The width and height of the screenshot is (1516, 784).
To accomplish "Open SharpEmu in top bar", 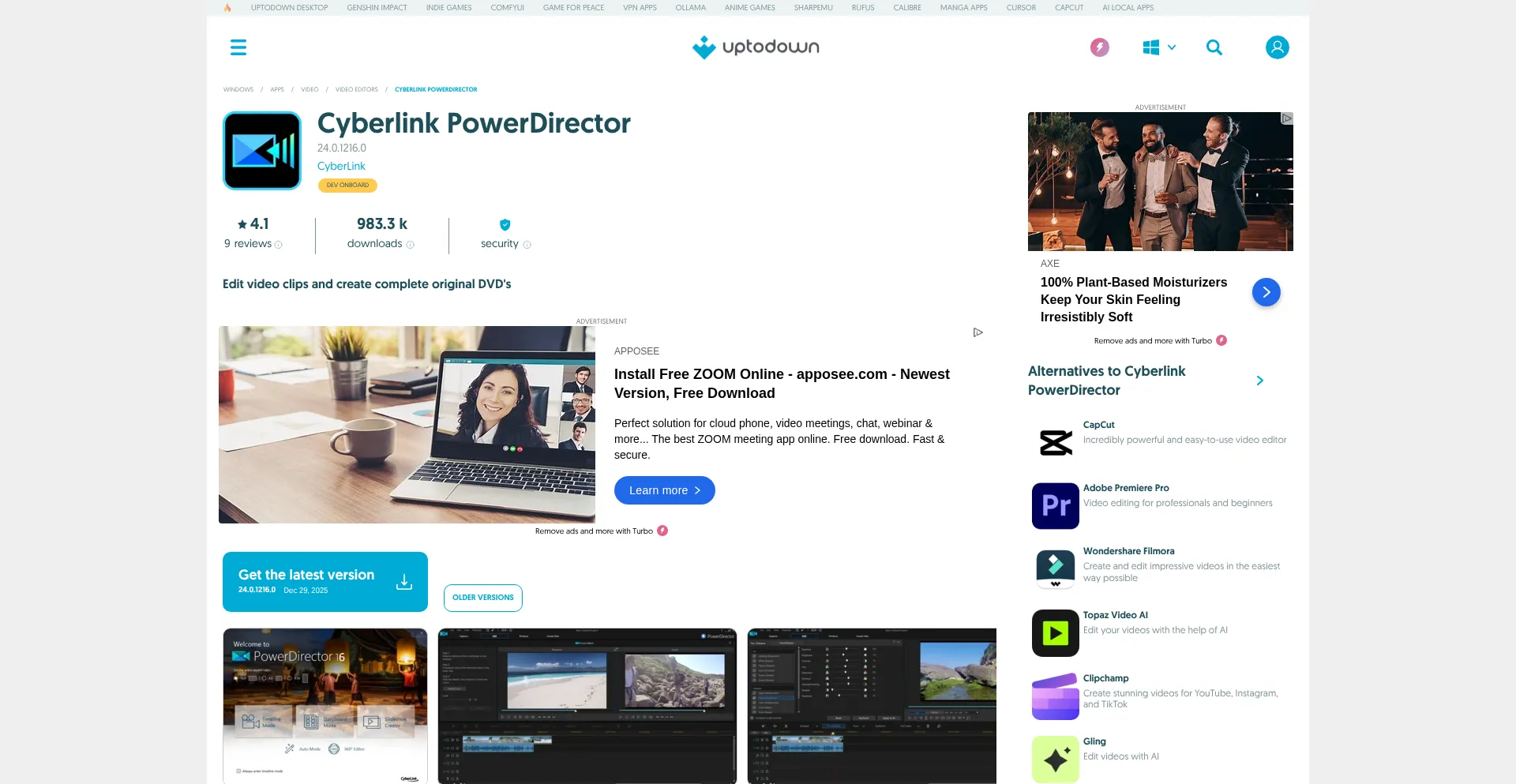I will (x=814, y=8).
